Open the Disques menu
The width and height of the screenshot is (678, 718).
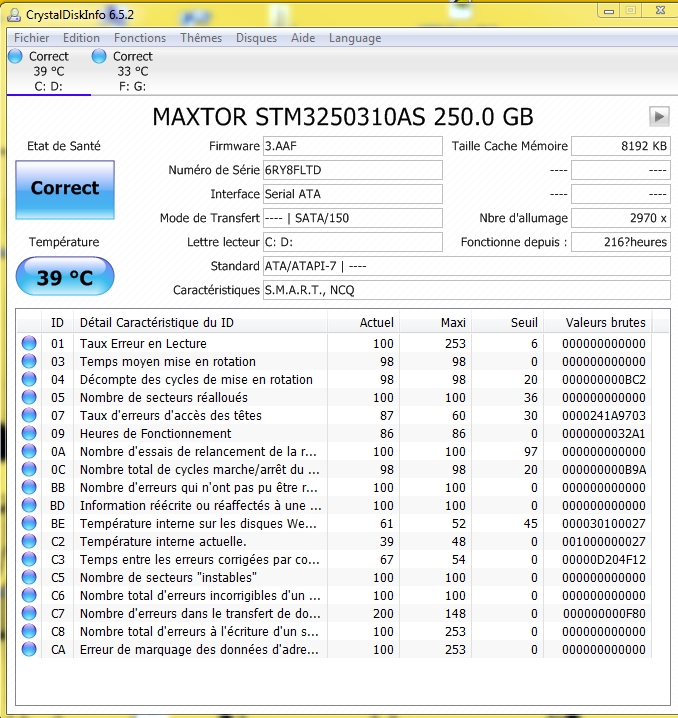[256, 38]
